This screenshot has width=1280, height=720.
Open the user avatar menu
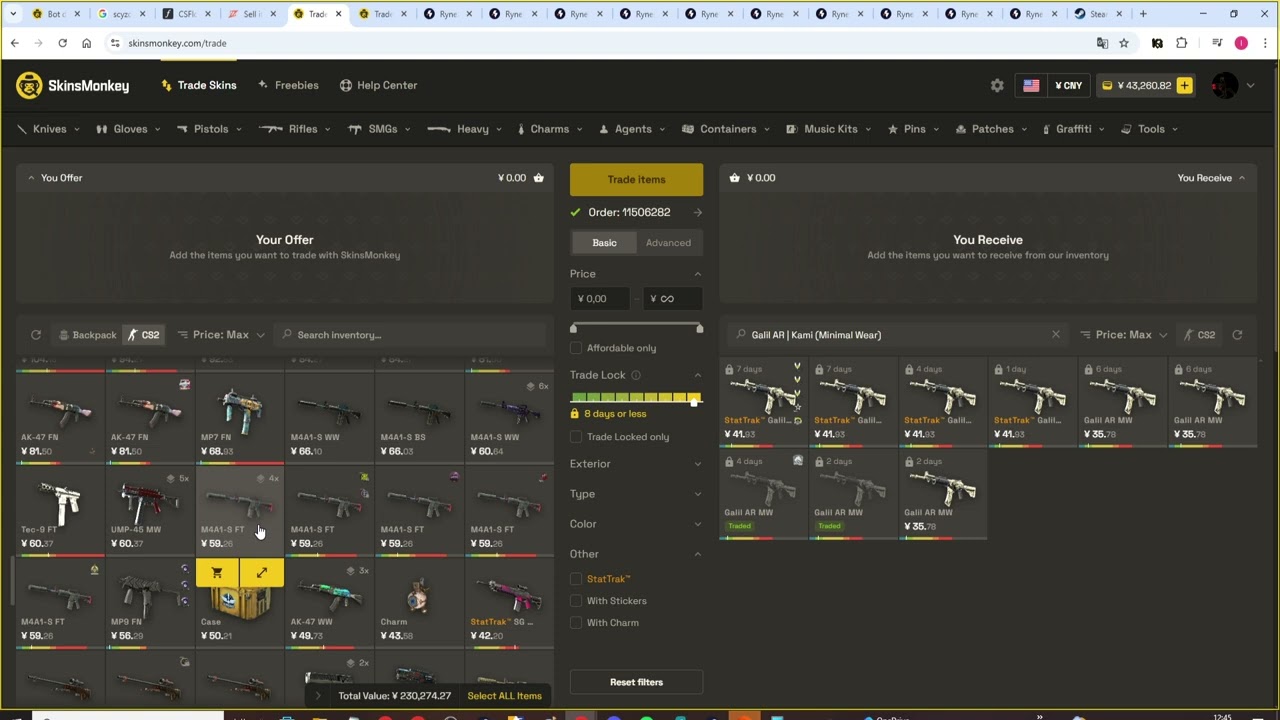pos(1224,85)
